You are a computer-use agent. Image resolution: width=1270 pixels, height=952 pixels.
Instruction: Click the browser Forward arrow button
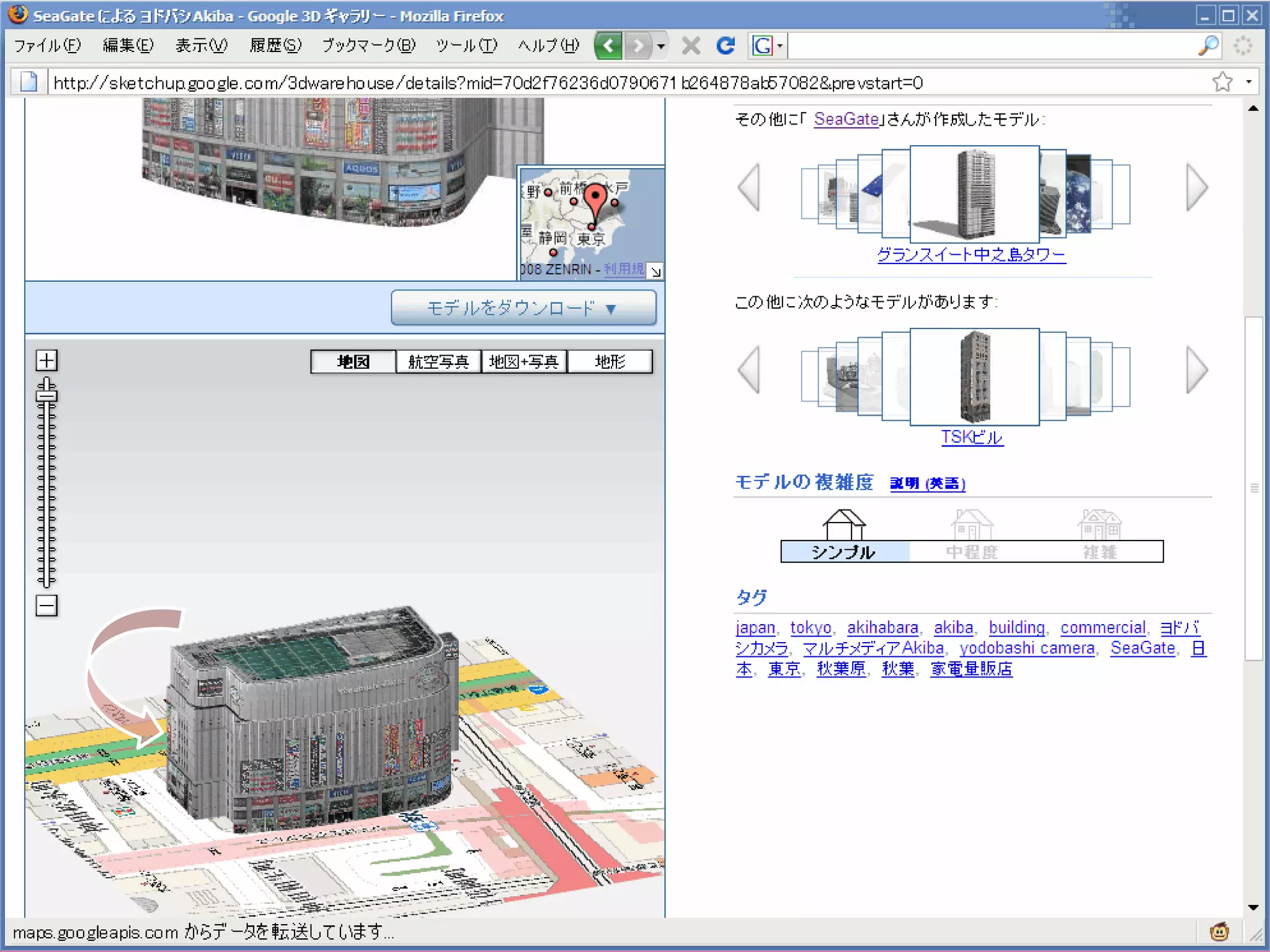(638, 46)
